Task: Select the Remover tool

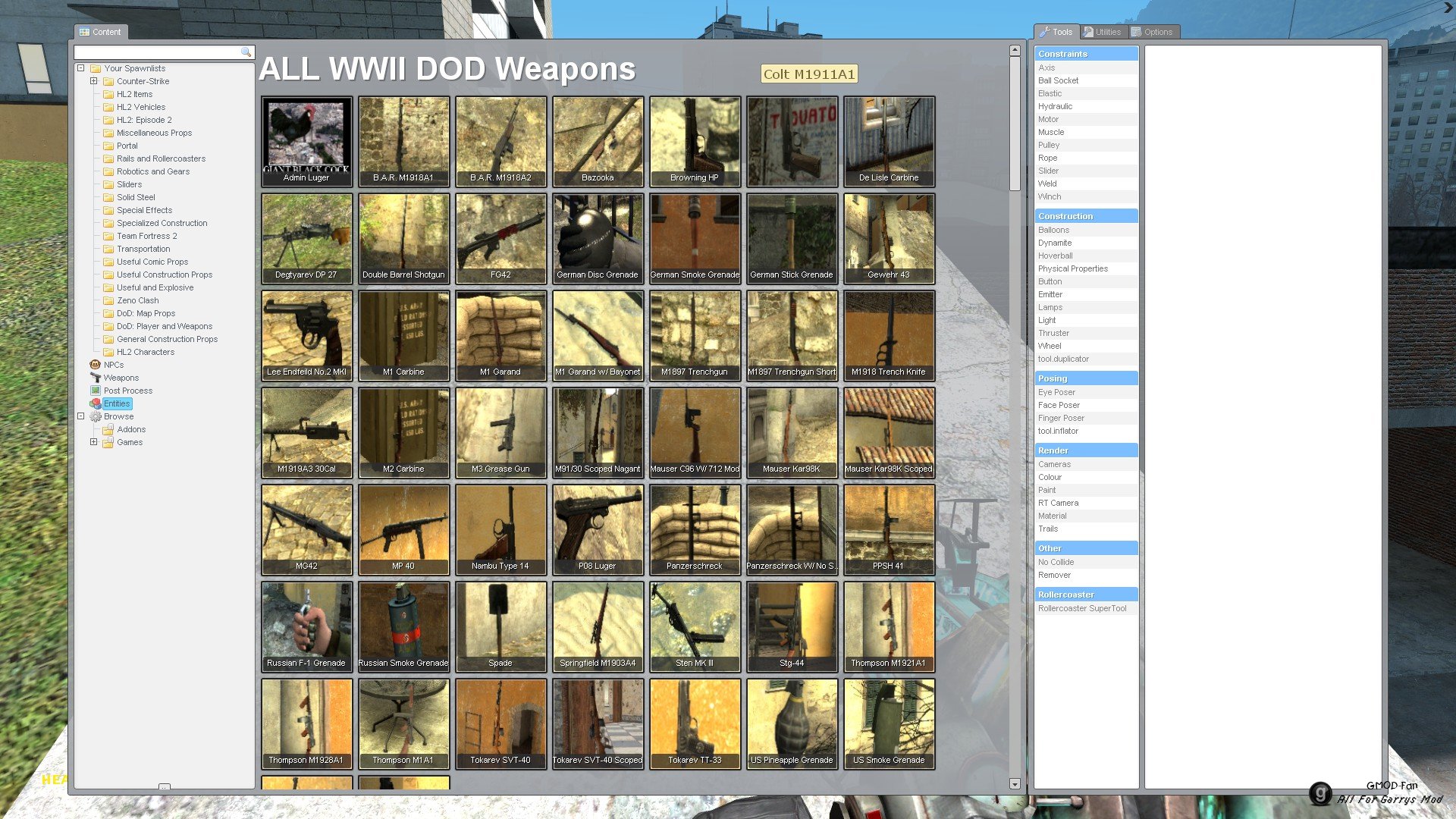Action: [x=1086, y=575]
